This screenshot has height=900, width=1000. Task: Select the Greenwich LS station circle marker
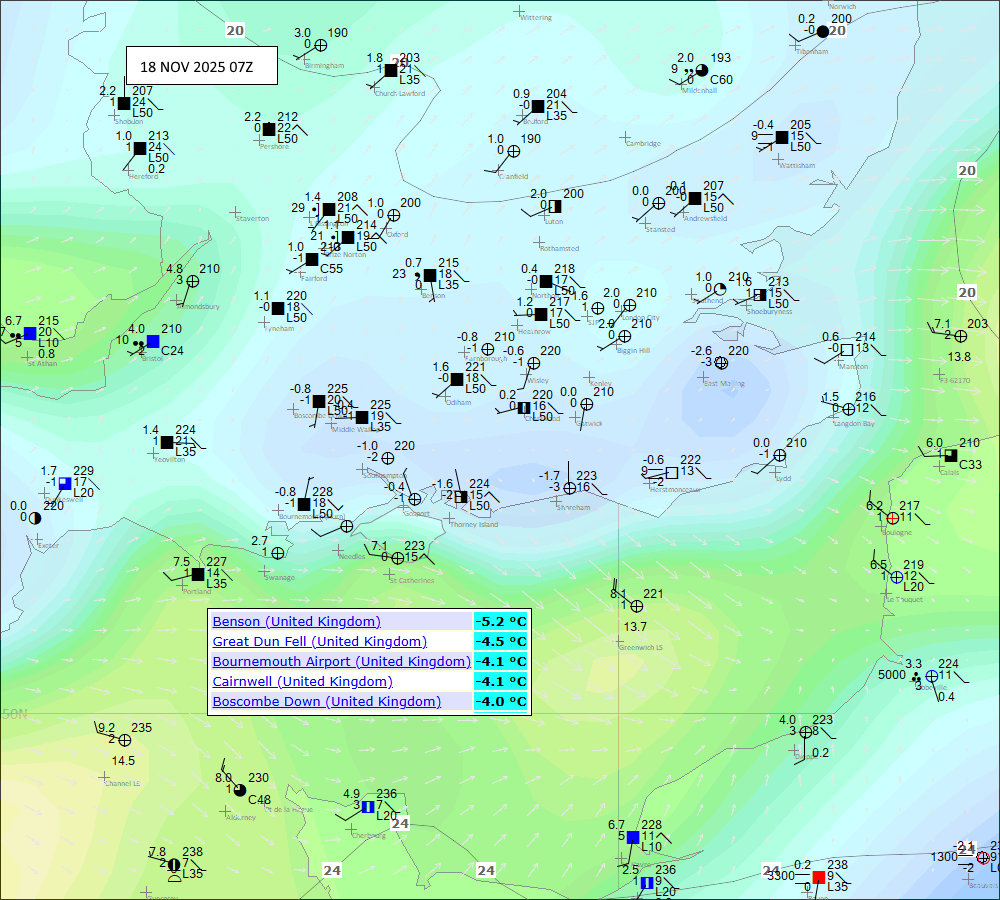pyautogui.click(x=637, y=605)
